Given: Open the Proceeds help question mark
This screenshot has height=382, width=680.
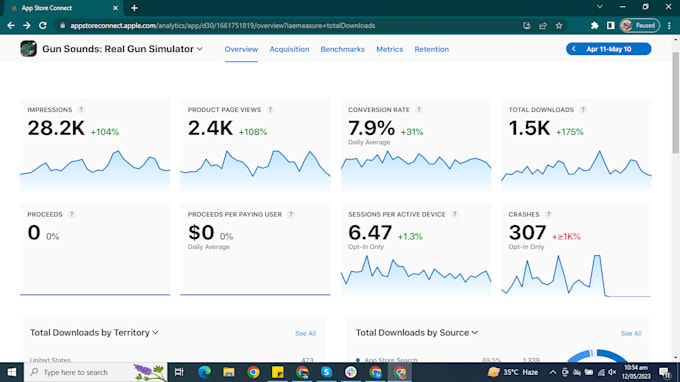Looking at the screenshot, I should coord(72,214).
